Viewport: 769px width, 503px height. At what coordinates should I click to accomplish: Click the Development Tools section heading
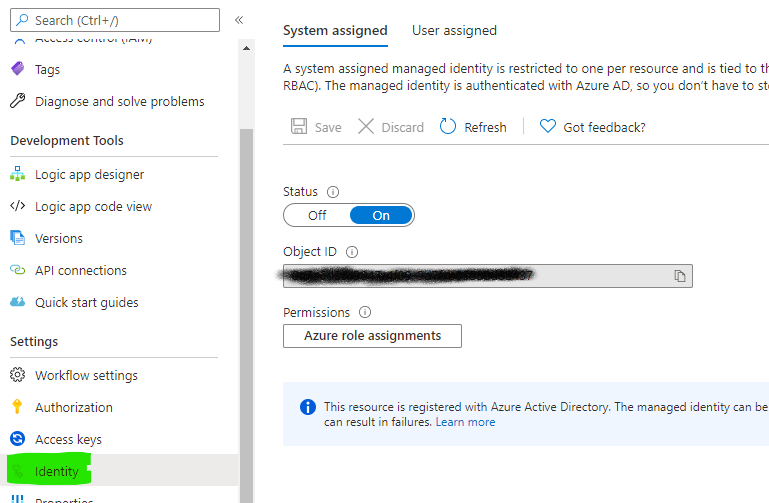[x=67, y=141]
